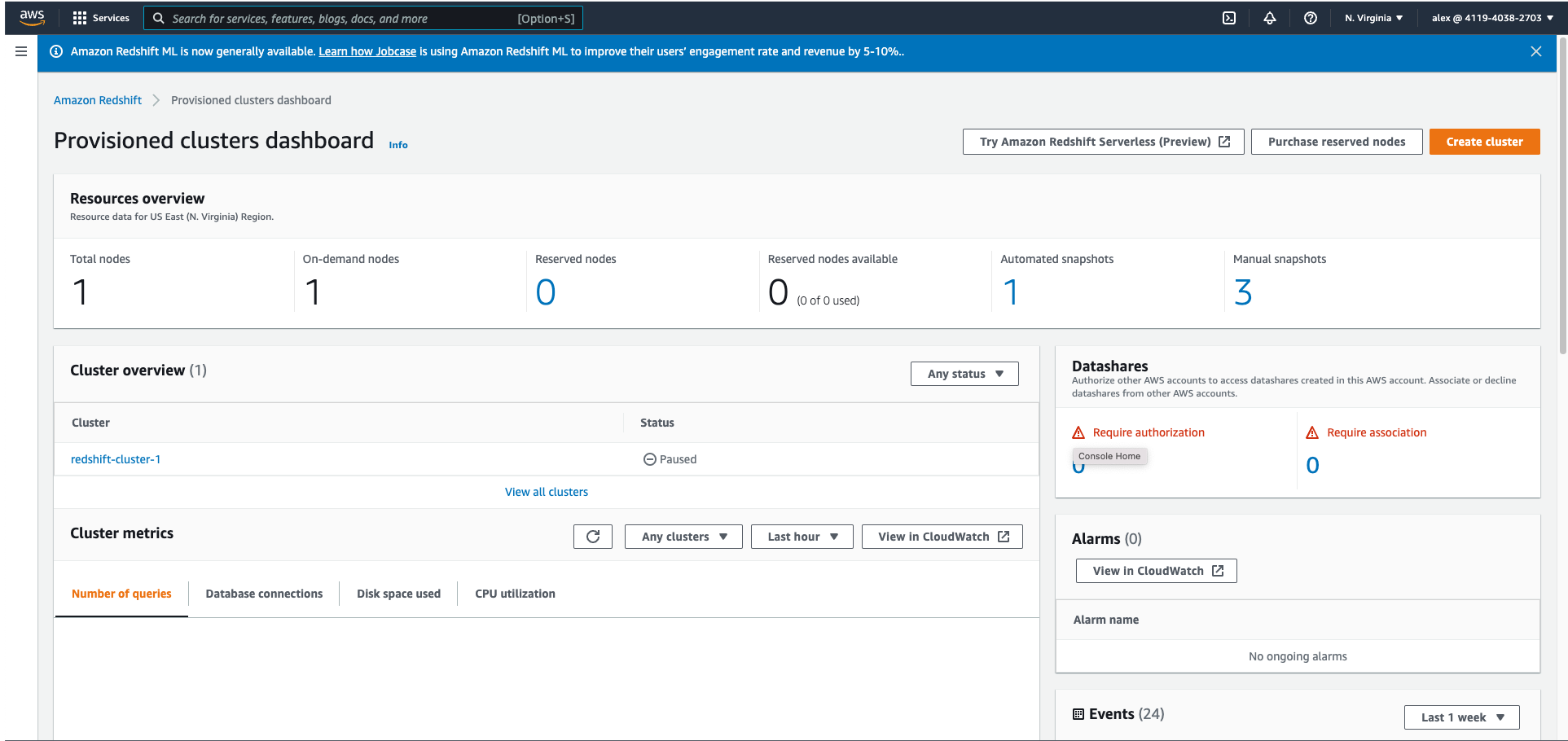Switch to the CPU utilization tab
This screenshot has width=1568, height=741.
click(515, 594)
